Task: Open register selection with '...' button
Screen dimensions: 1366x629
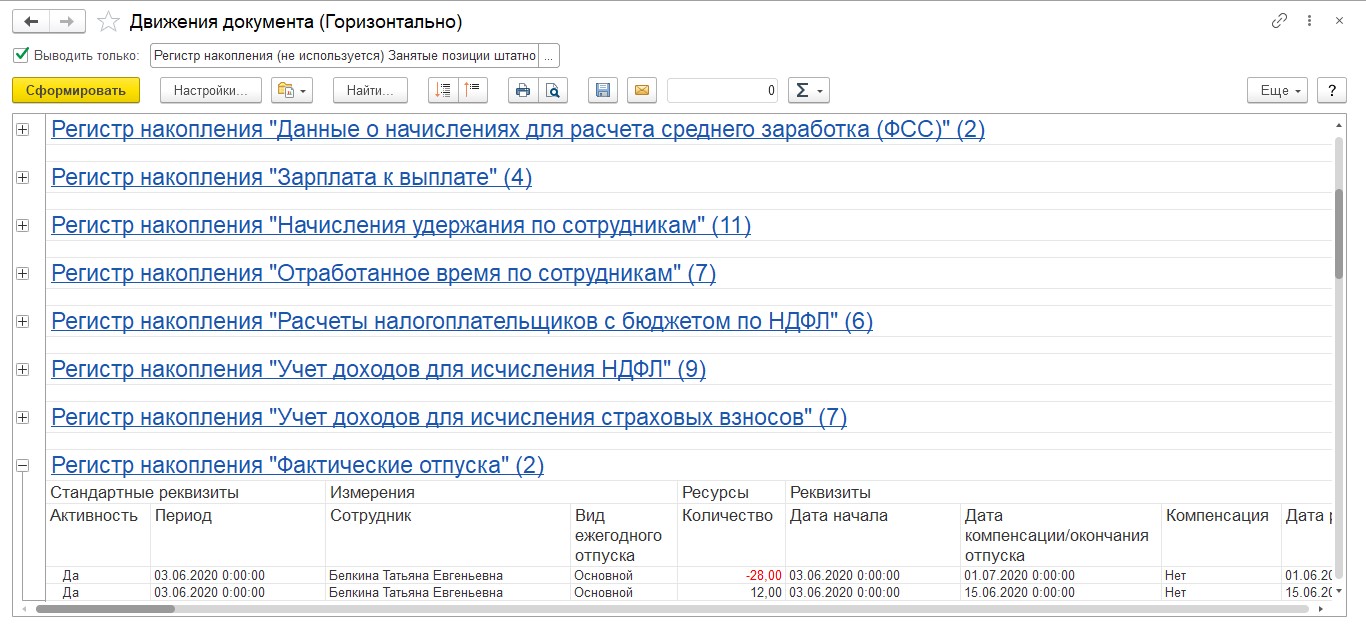Action: pos(549,55)
